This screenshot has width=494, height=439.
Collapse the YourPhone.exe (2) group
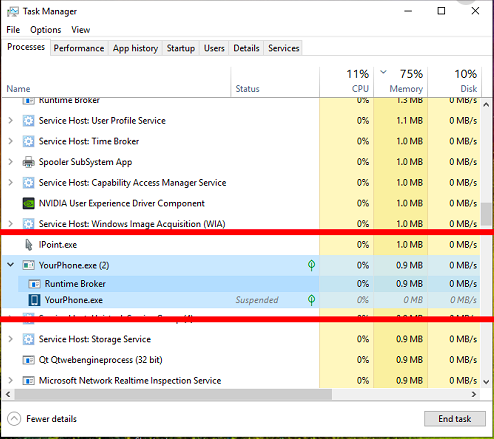10,265
